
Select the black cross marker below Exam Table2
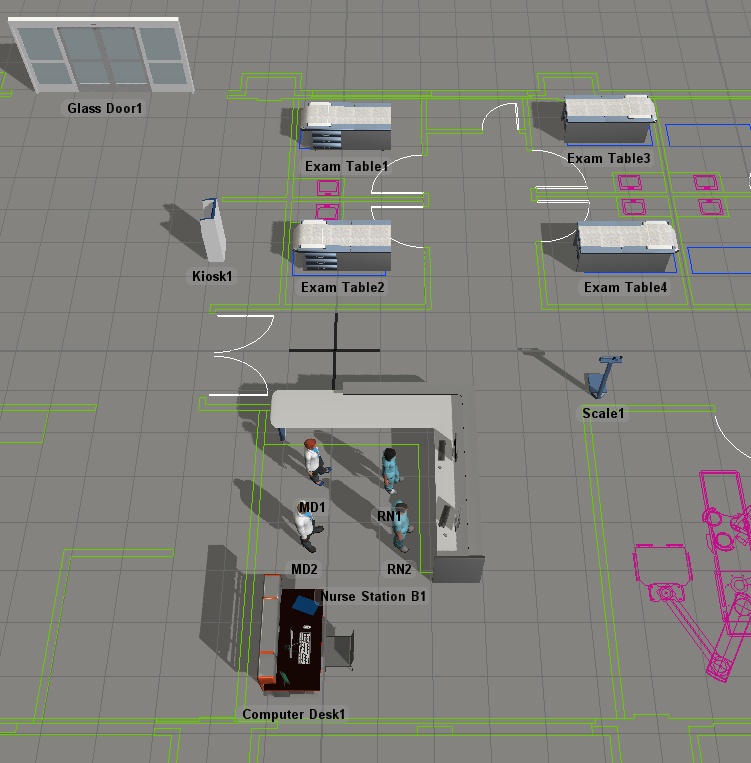(335, 350)
